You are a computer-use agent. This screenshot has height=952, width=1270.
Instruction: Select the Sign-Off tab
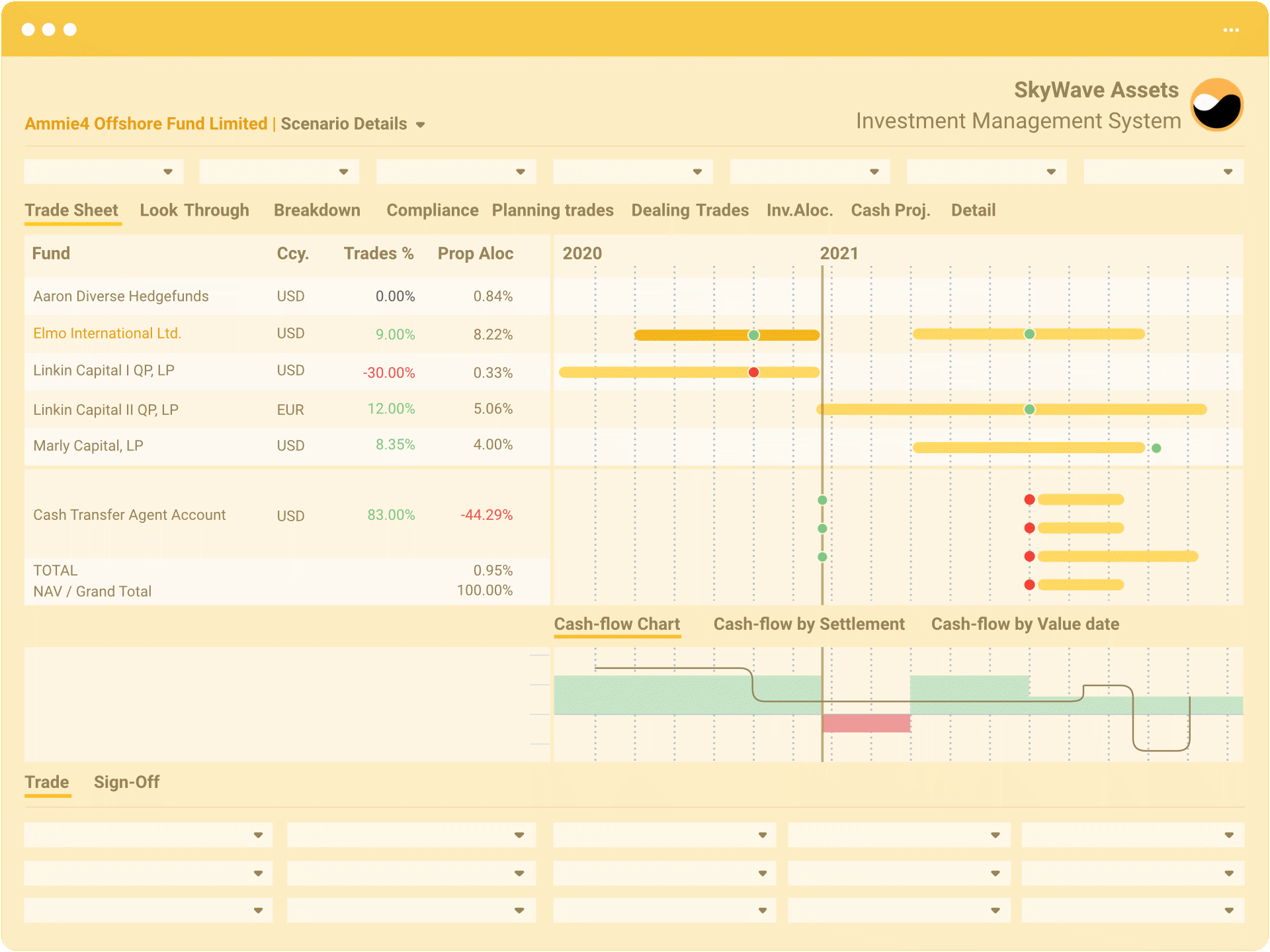(126, 782)
